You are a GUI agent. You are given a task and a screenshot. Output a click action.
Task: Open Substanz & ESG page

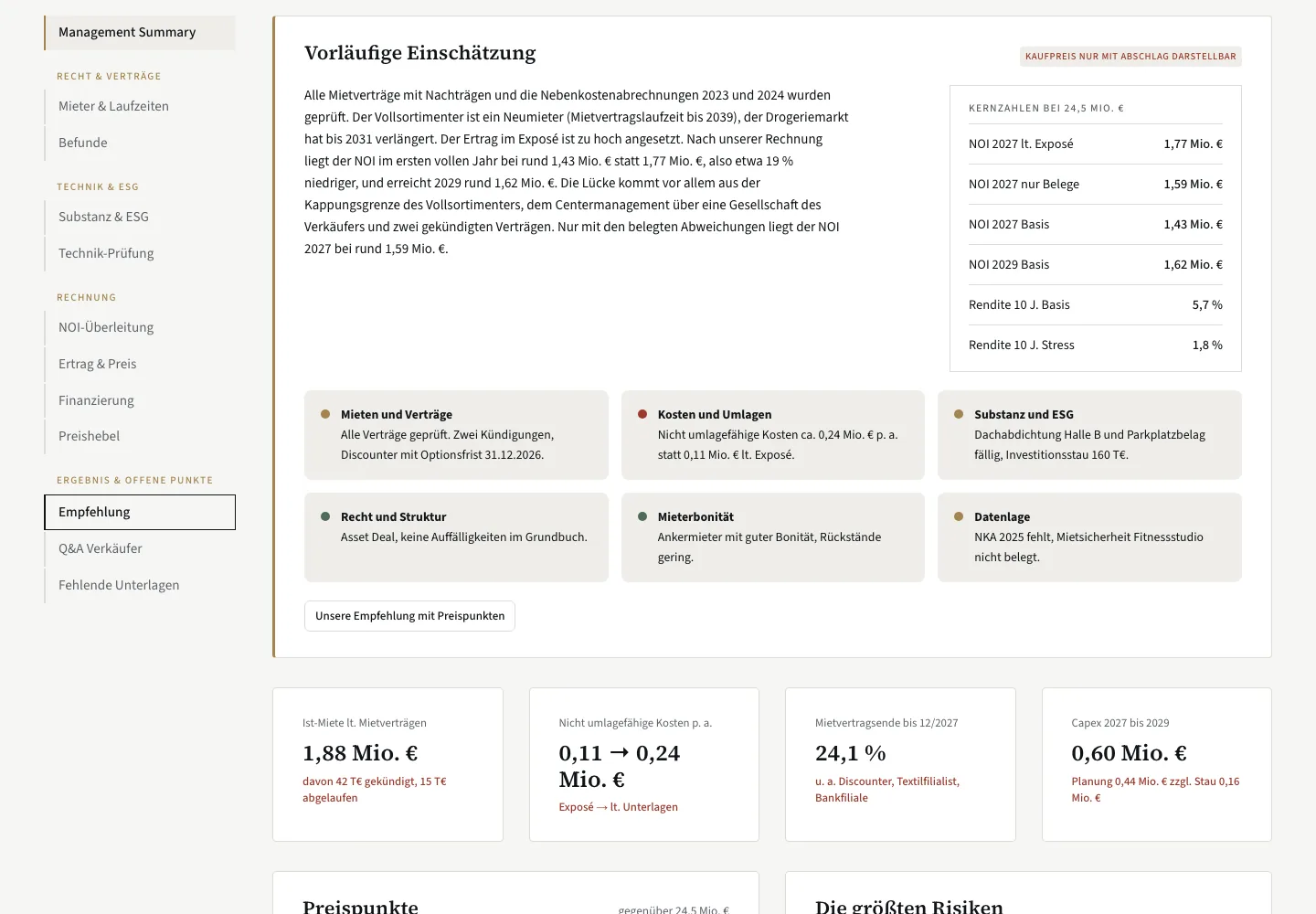pyautogui.click(x=140, y=217)
